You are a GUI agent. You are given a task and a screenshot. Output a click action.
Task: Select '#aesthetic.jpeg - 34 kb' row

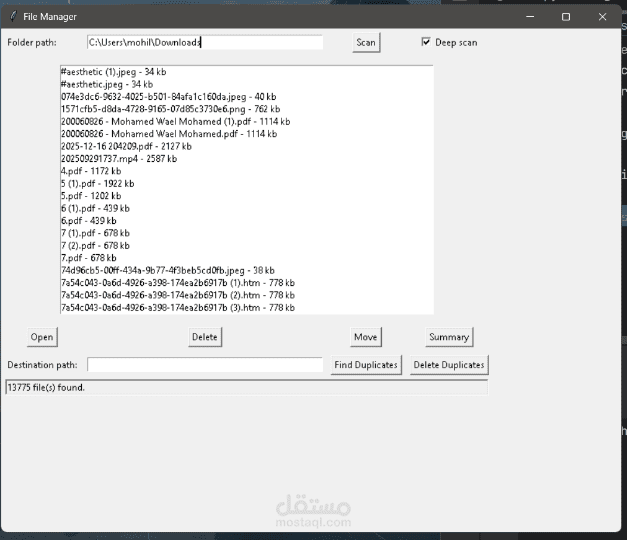[x=247, y=84]
